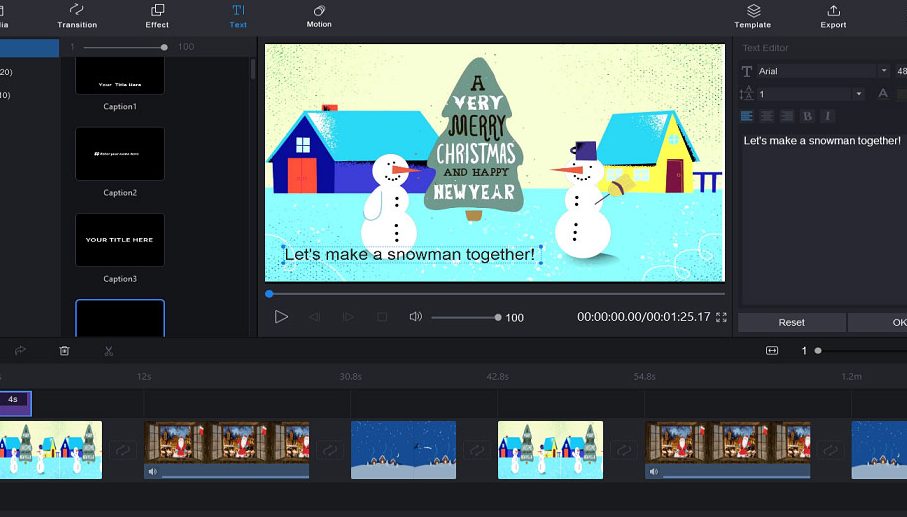
Task: Mute the preview volume speaker icon
Action: pos(415,317)
